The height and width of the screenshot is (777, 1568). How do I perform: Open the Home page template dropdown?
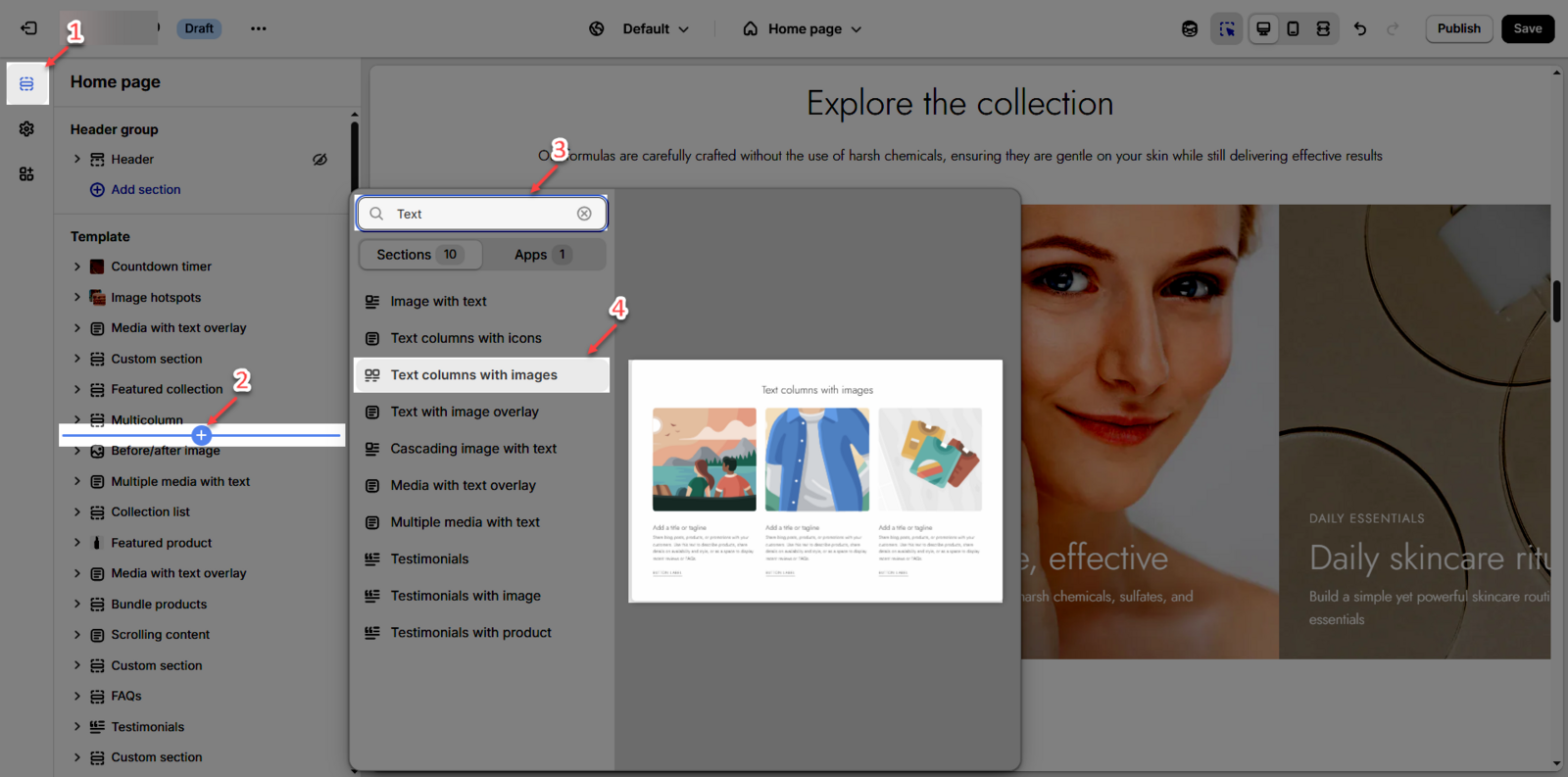(803, 28)
